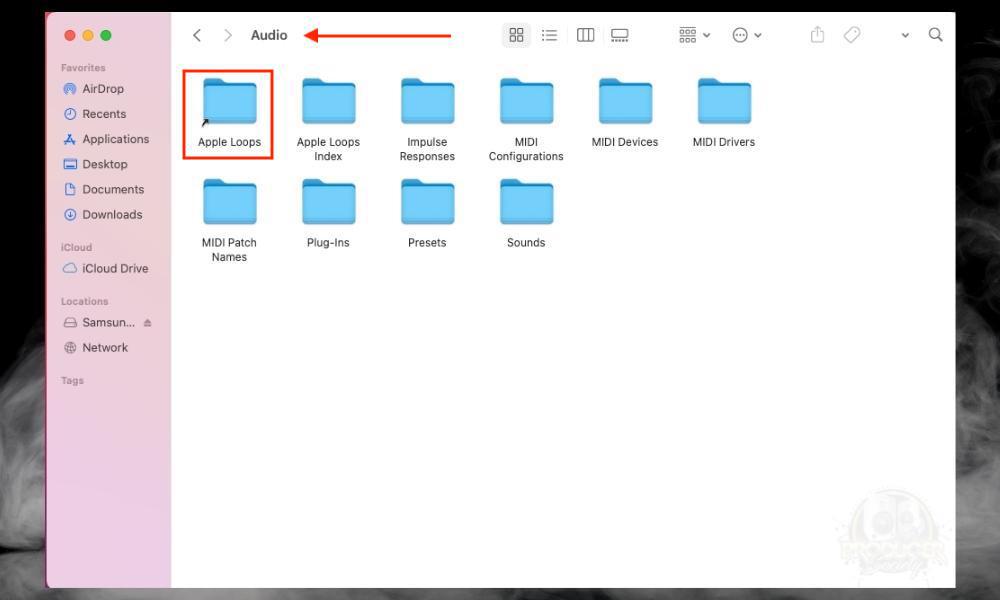Viewport: 1000px width, 600px height.
Task: Switch to icon view in the toolbar
Action: point(516,34)
